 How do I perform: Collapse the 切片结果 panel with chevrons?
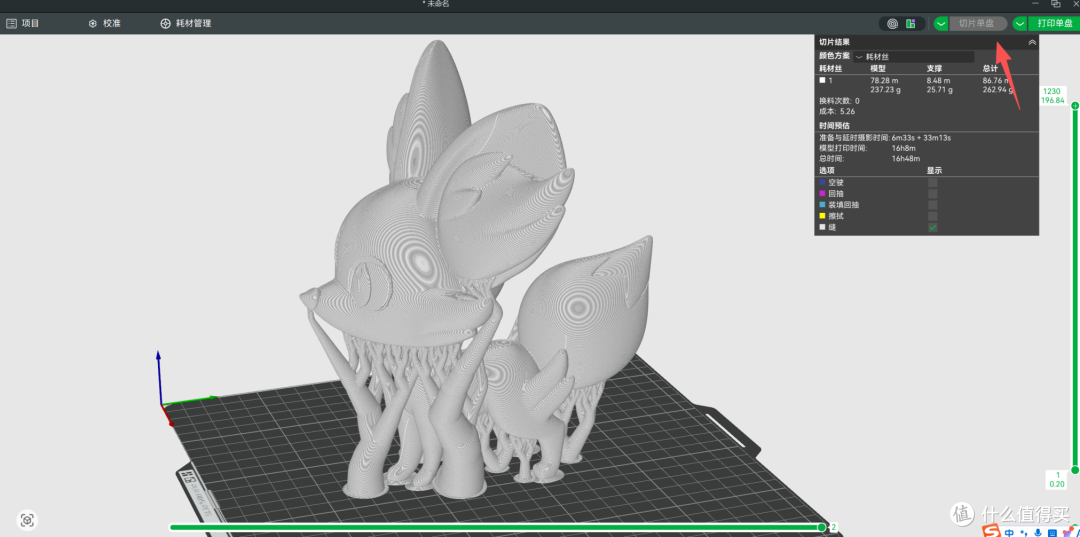click(1032, 42)
